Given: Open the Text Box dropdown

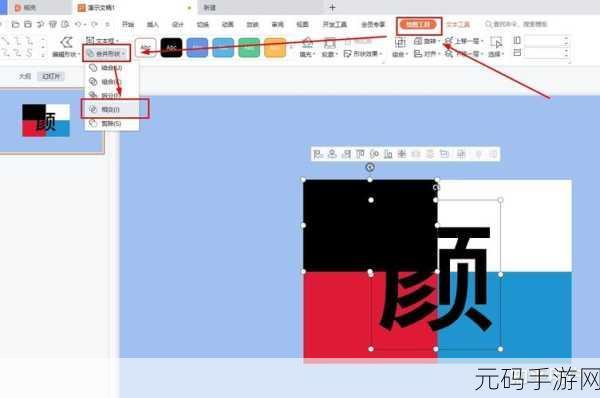Looking at the screenshot, I should pyautogui.click(x=103, y=40).
